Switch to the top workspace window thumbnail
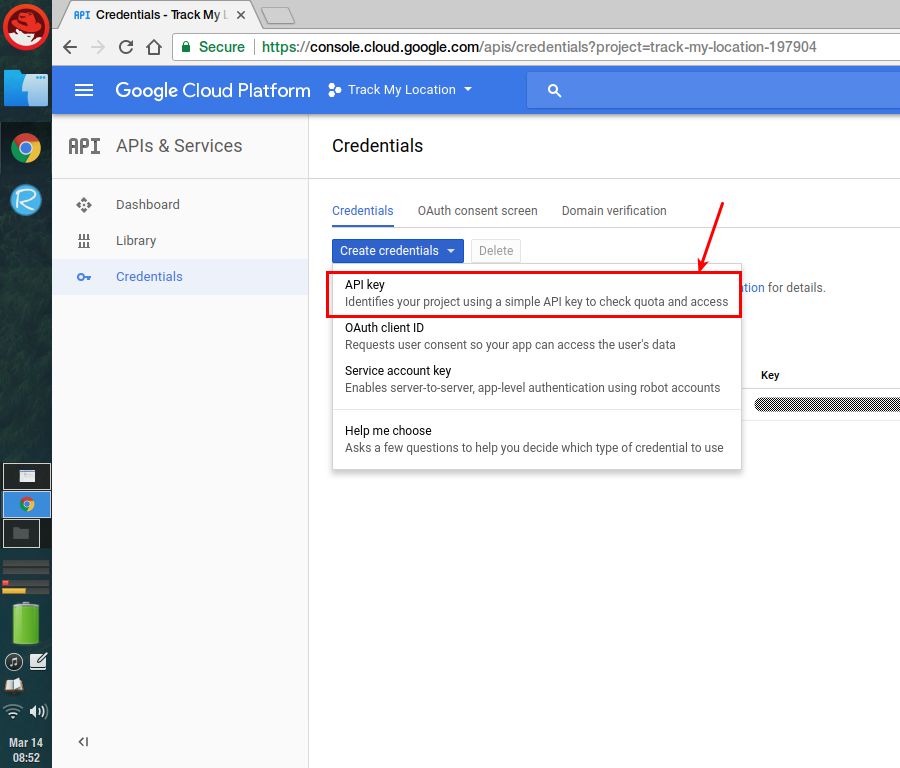Viewport: 900px width, 768px height. [x=27, y=476]
